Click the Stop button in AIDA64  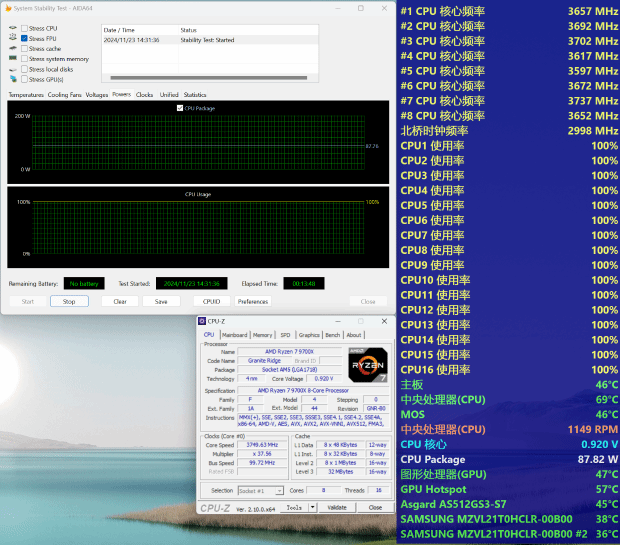(69, 301)
